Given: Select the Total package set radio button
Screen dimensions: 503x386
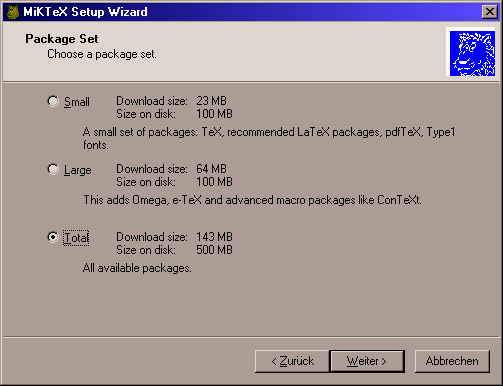Looking at the screenshot, I should (53, 237).
